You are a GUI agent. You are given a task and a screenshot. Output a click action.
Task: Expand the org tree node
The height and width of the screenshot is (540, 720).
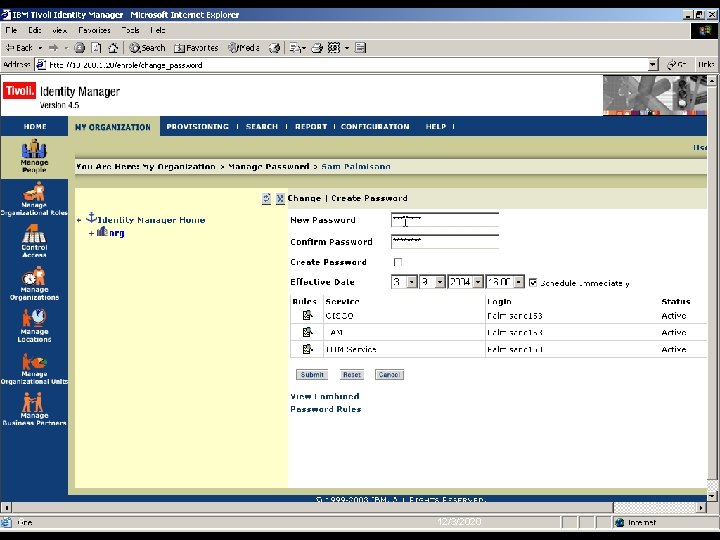point(91,233)
